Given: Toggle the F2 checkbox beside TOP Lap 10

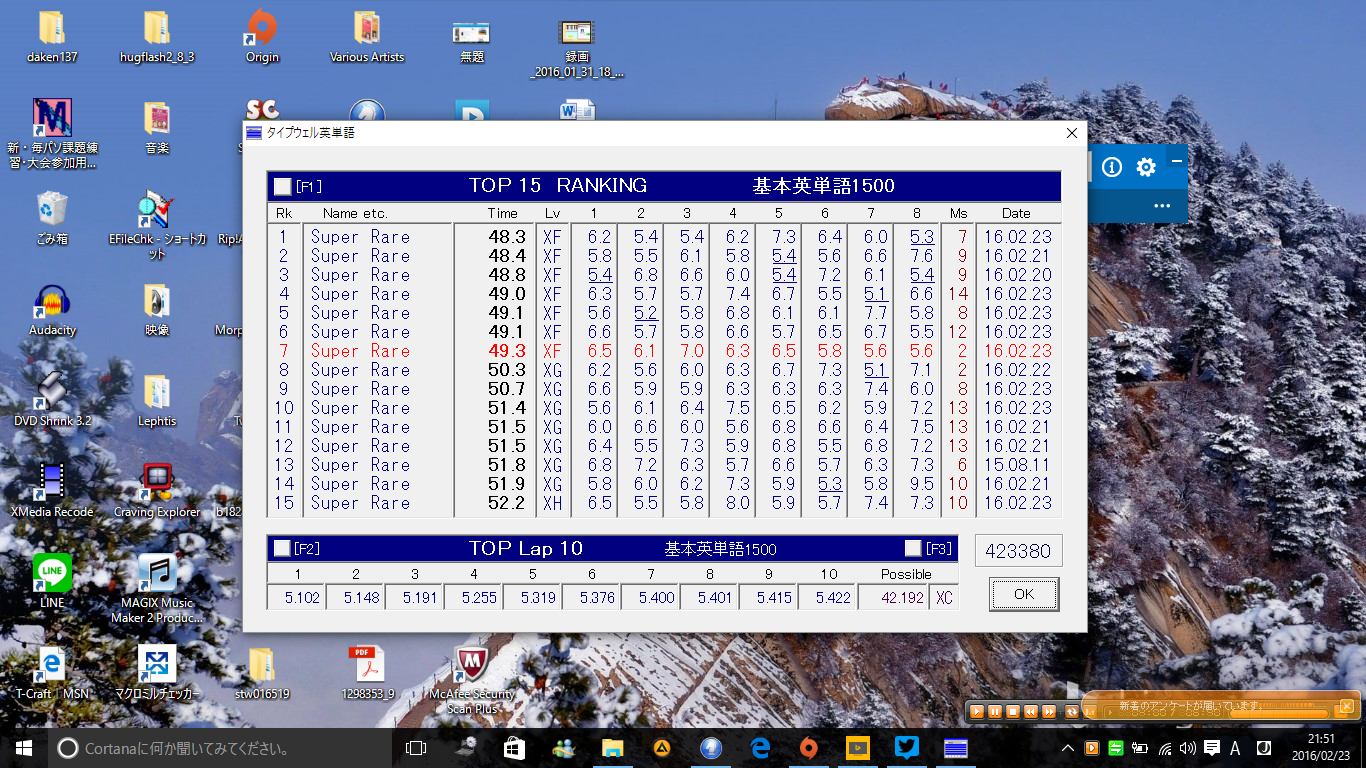Looking at the screenshot, I should 283,548.
